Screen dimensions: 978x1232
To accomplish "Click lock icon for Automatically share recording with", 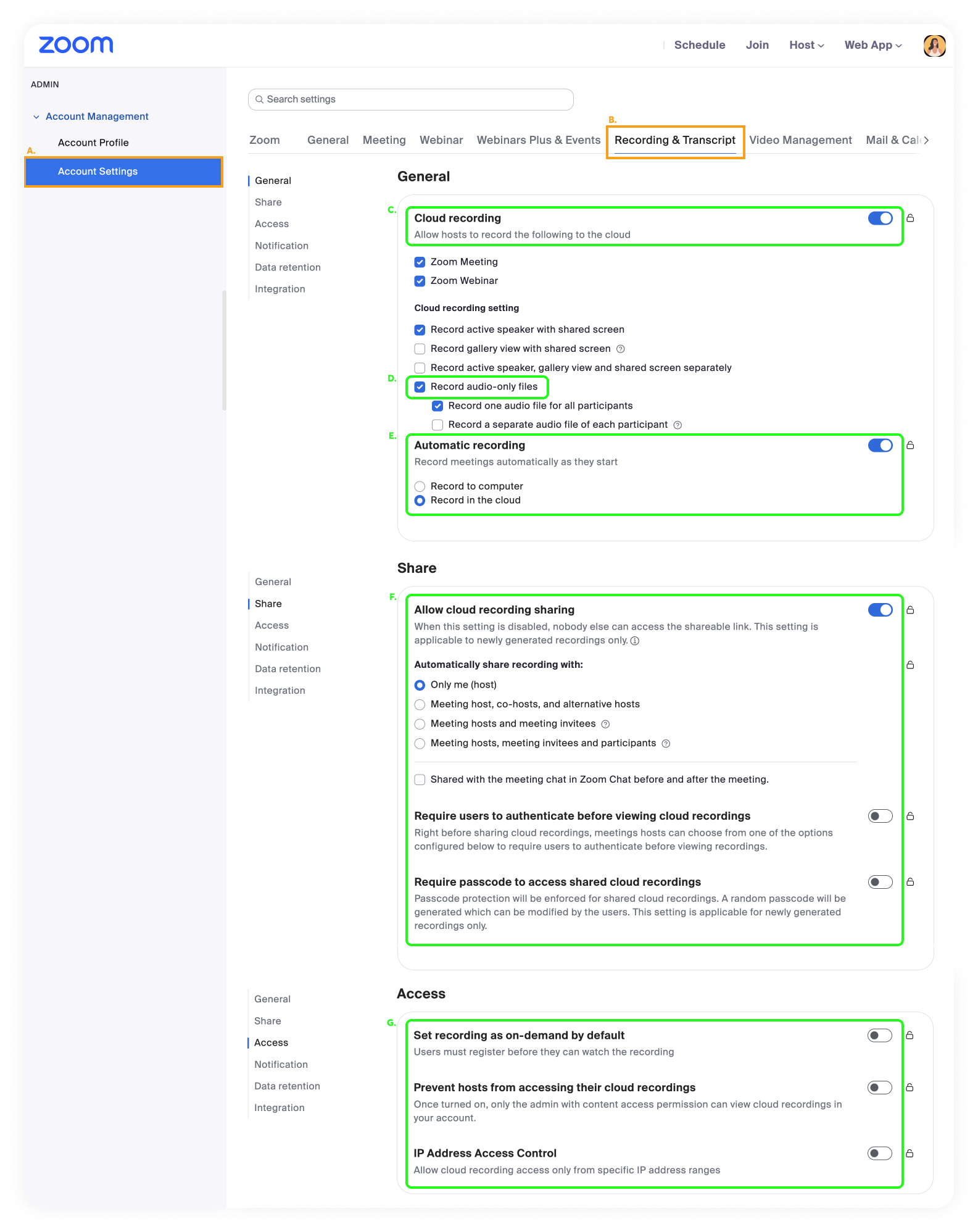I will coord(910,665).
